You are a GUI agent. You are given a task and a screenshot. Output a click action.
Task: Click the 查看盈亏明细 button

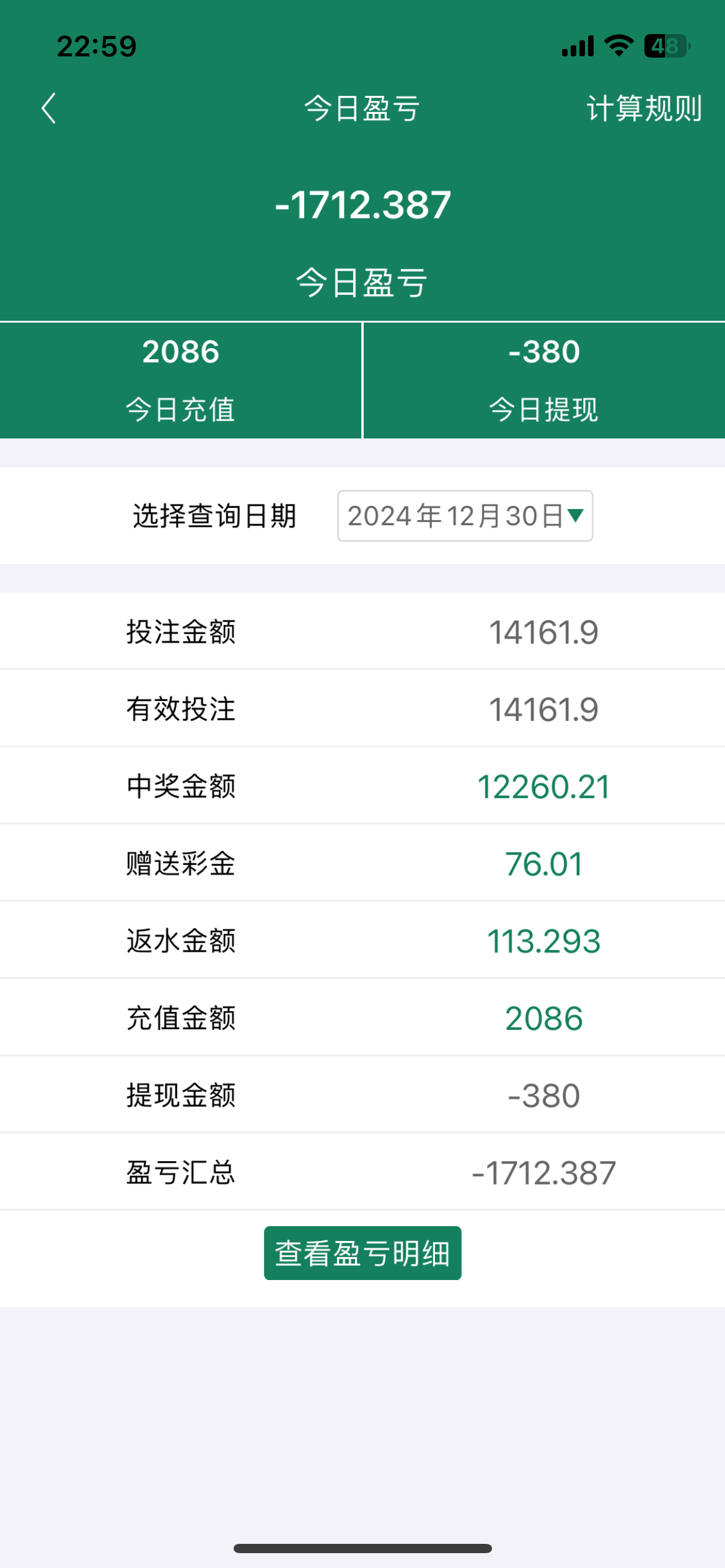coord(362,1253)
